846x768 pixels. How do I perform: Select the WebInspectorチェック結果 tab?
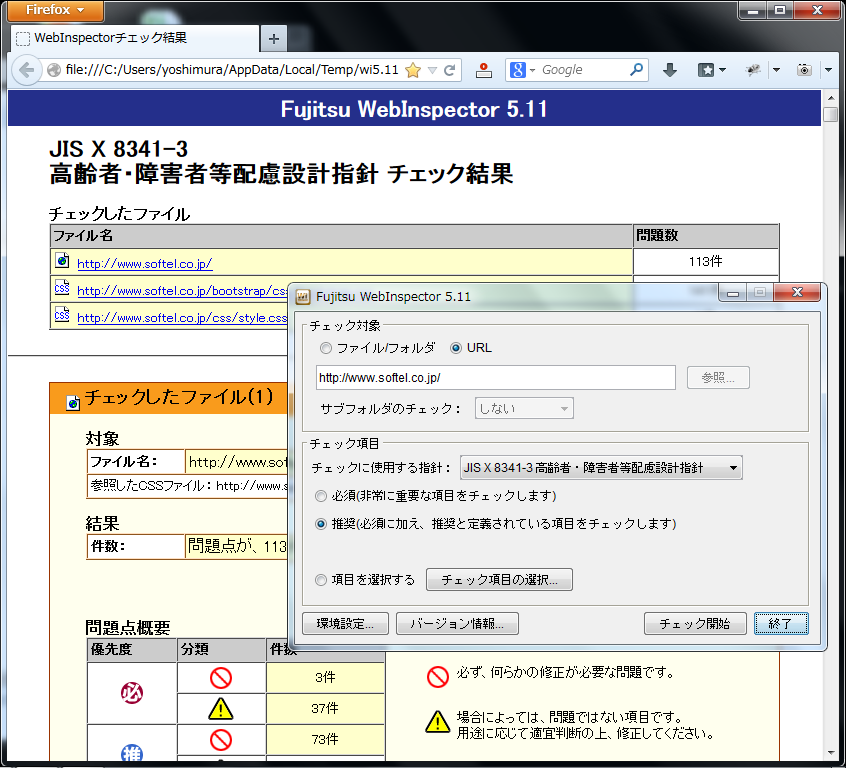(x=135, y=38)
